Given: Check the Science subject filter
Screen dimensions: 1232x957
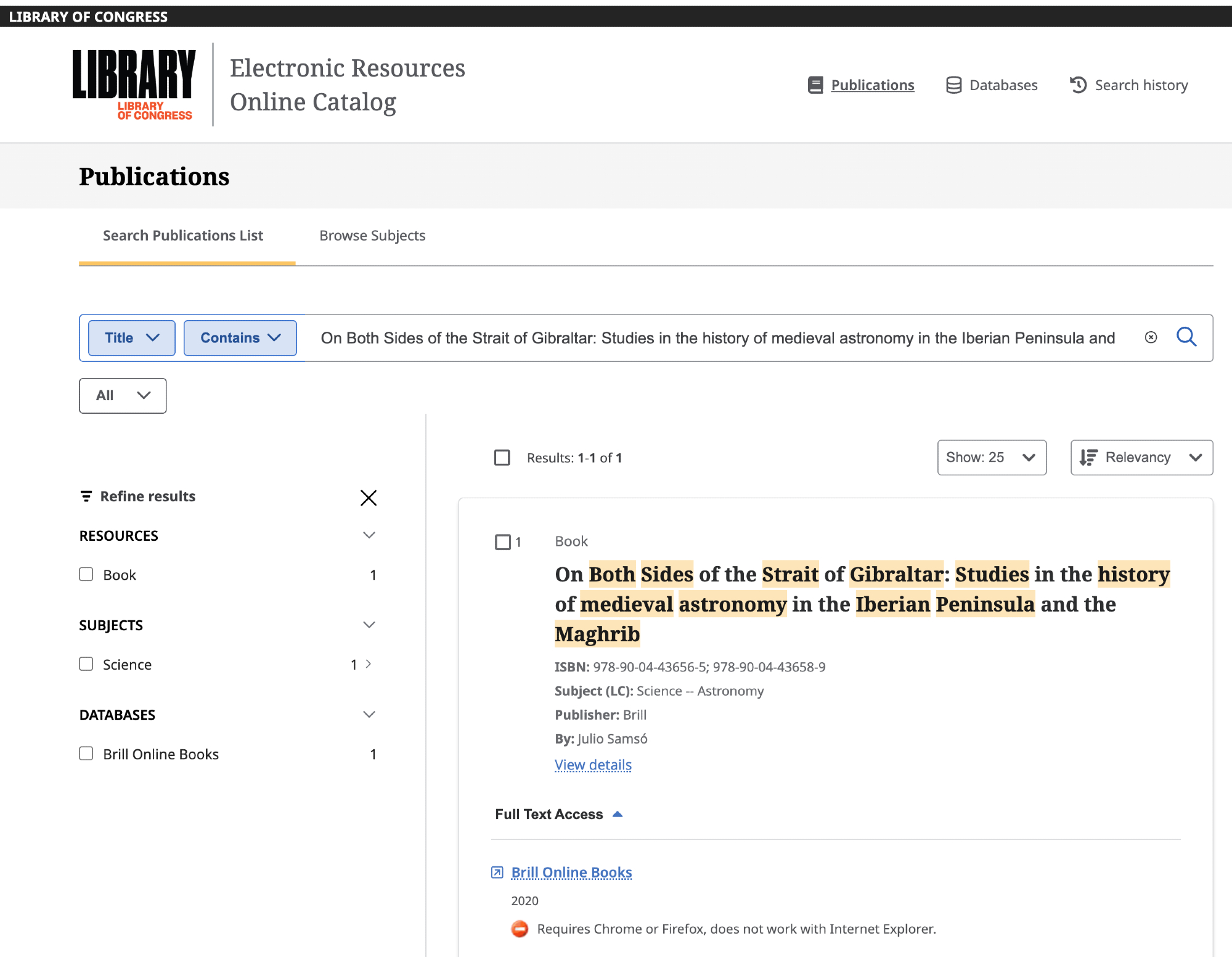Looking at the screenshot, I should tap(86, 664).
